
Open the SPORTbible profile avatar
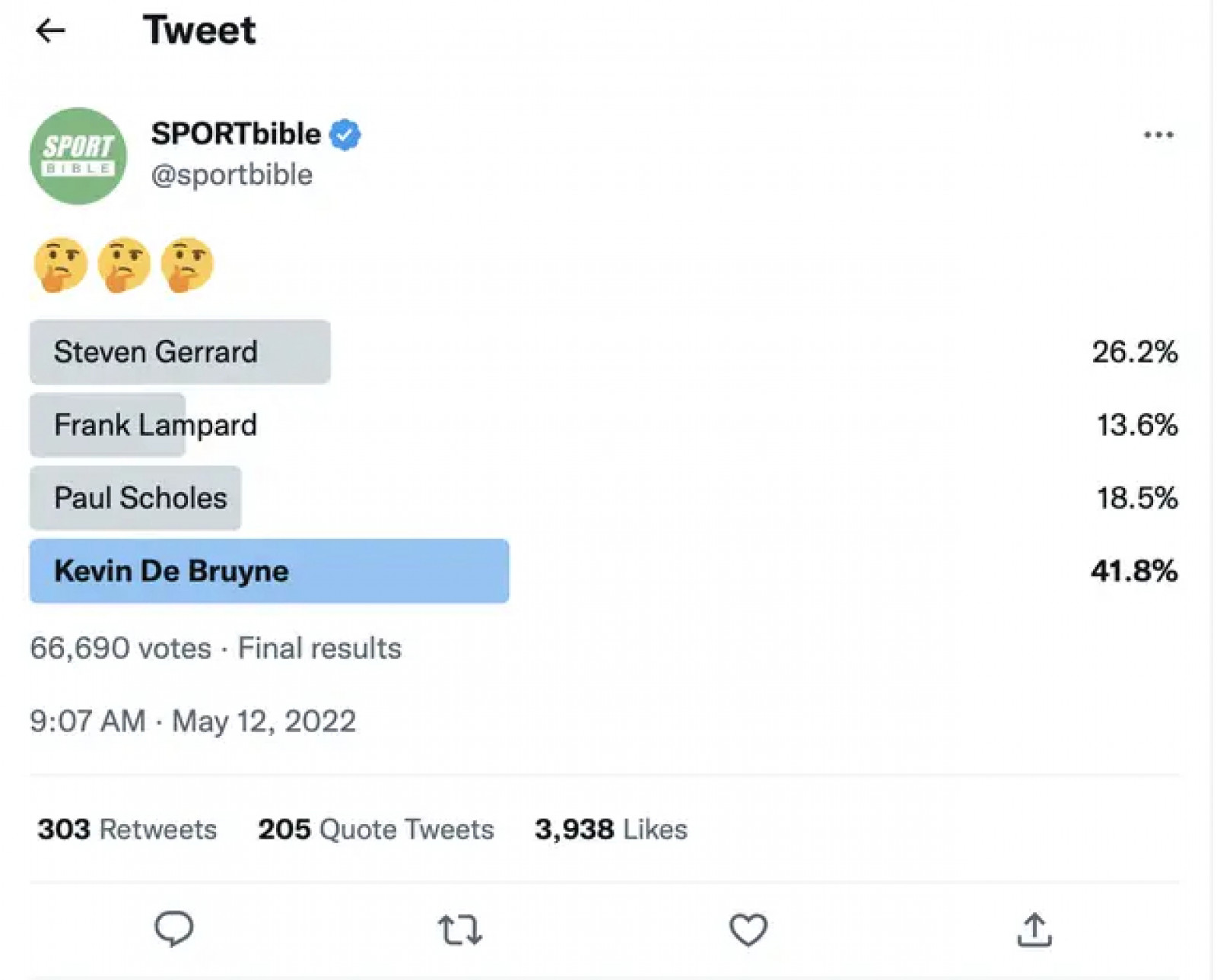(x=78, y=156)
